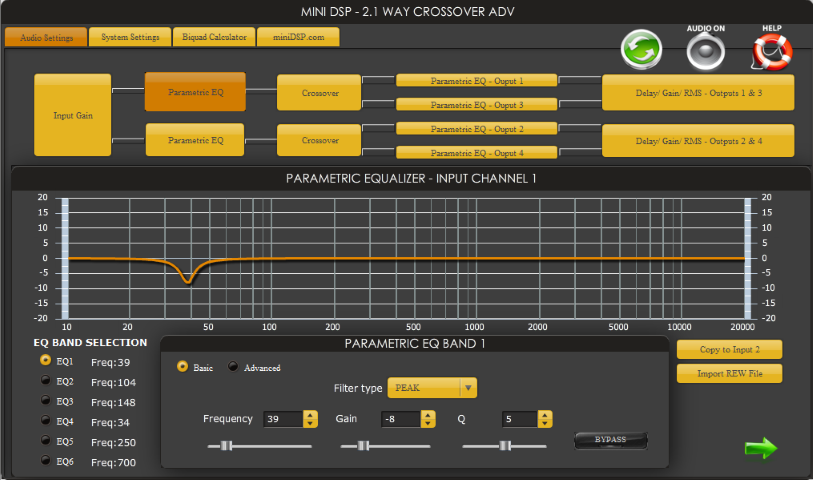The width and height of the screenshot is (813, 480).
Task: Increase Gain with up stepper arrow
Action: 428,415
